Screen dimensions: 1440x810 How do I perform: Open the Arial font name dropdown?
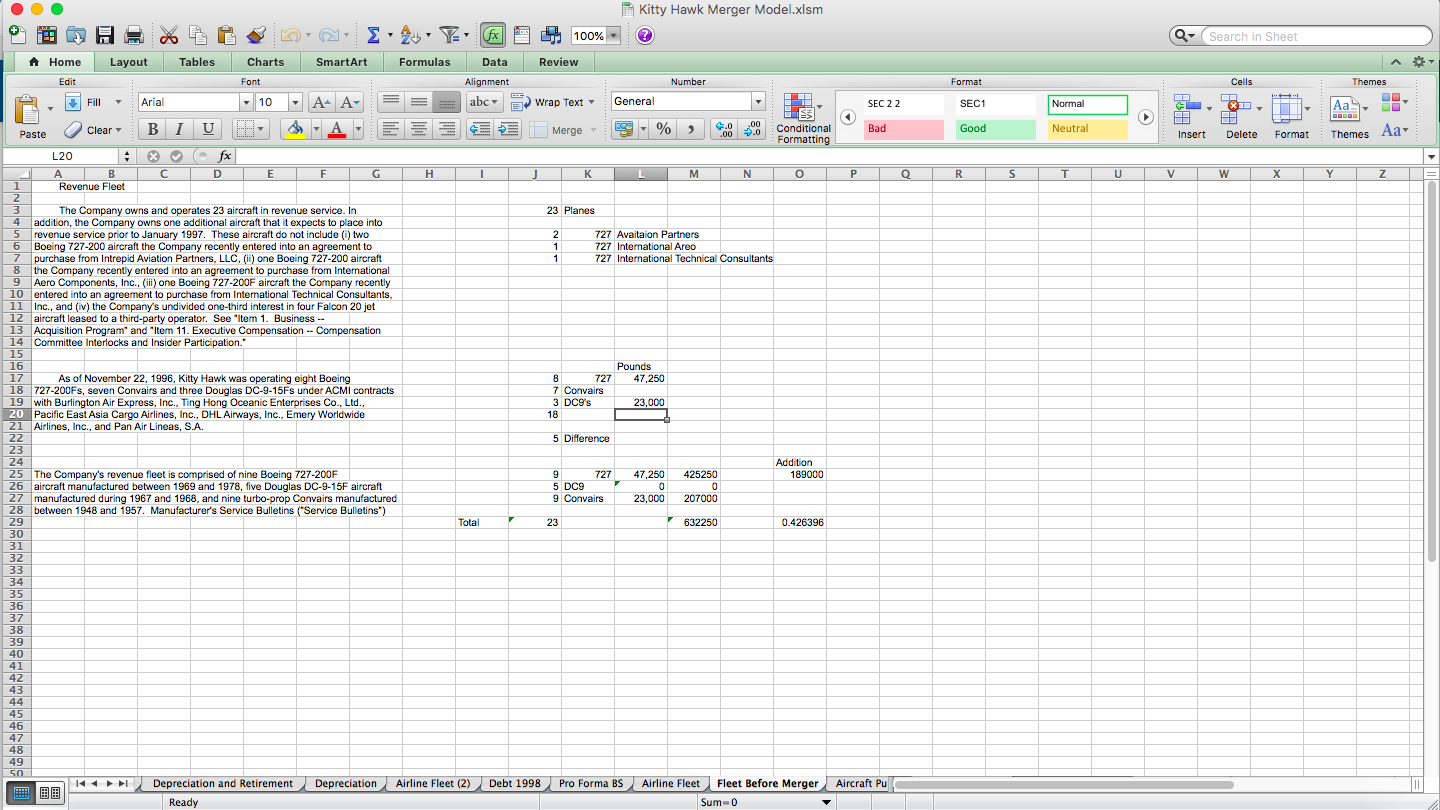246,101
